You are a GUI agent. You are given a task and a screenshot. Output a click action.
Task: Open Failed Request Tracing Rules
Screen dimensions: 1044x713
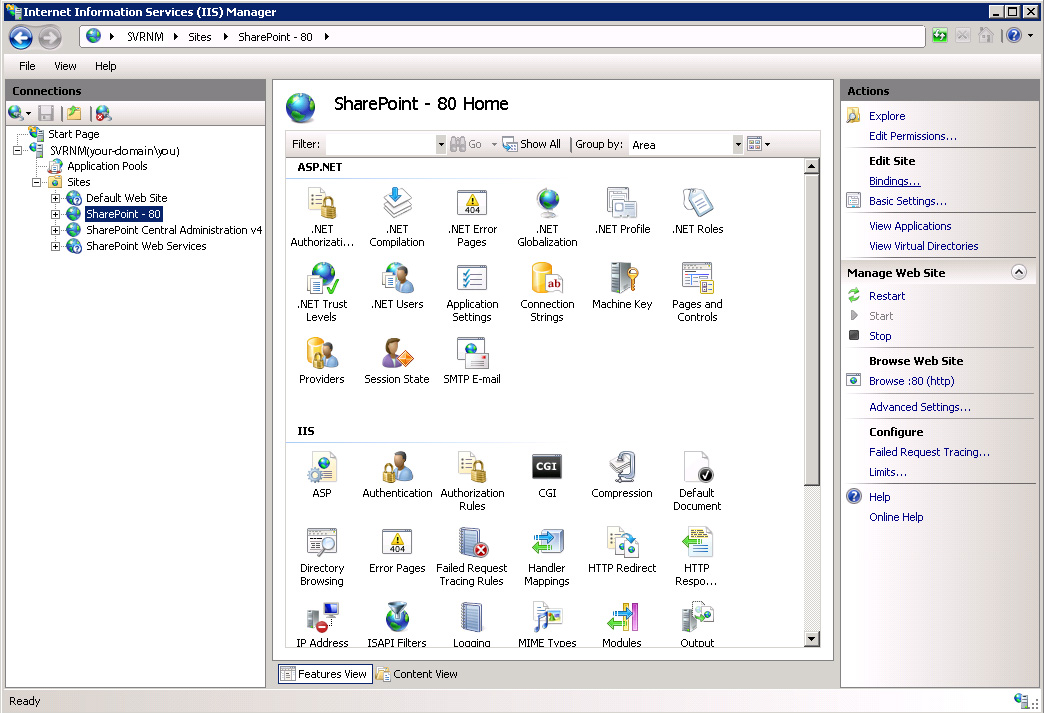472,557
